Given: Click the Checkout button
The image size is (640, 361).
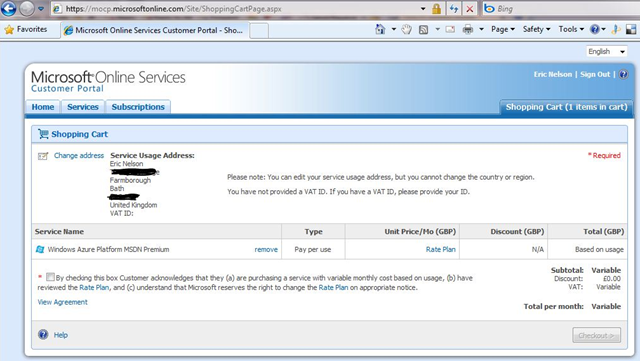Looking at the screenshot, I should [x=596, y=335].
